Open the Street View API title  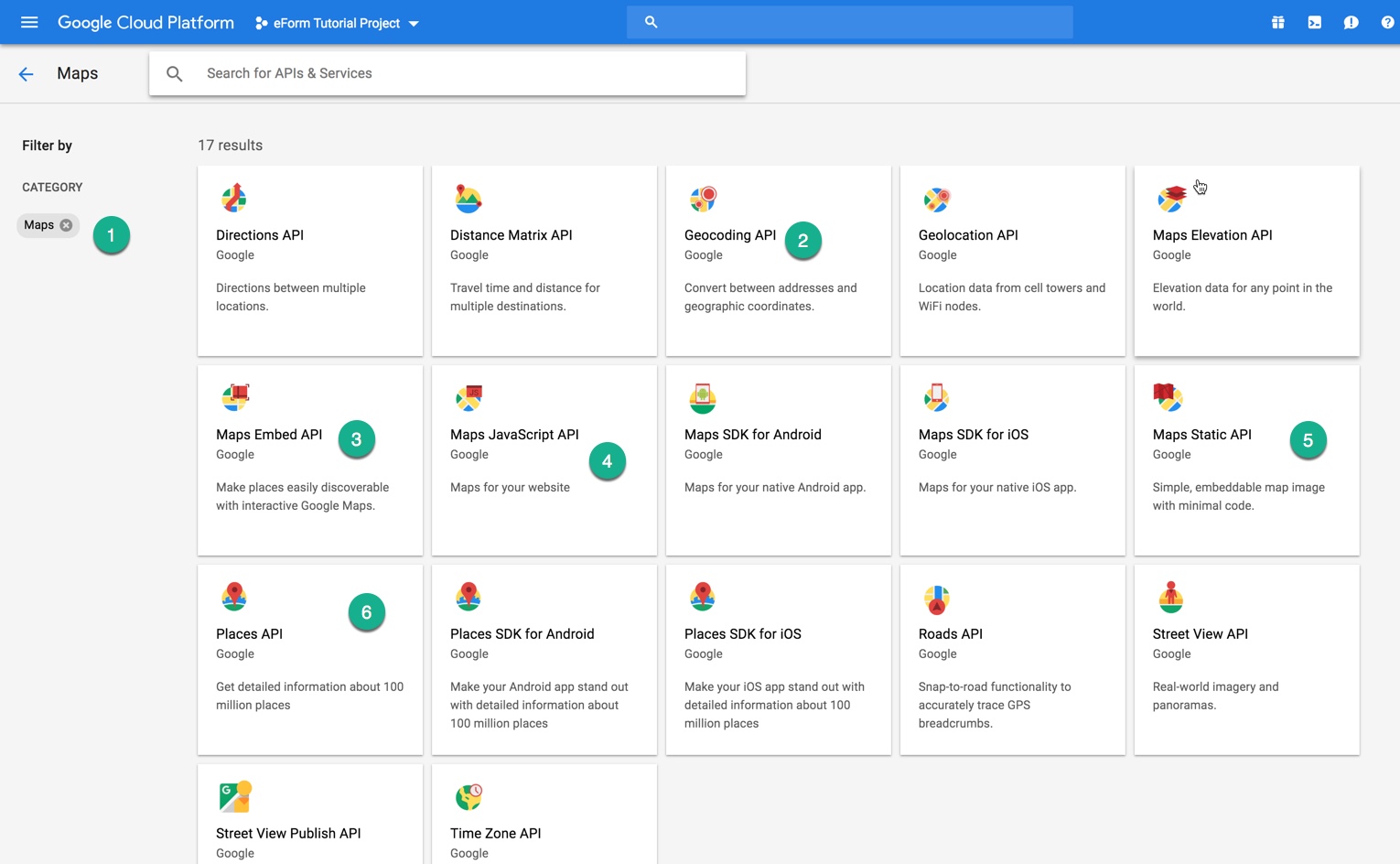coord(1201,634)
